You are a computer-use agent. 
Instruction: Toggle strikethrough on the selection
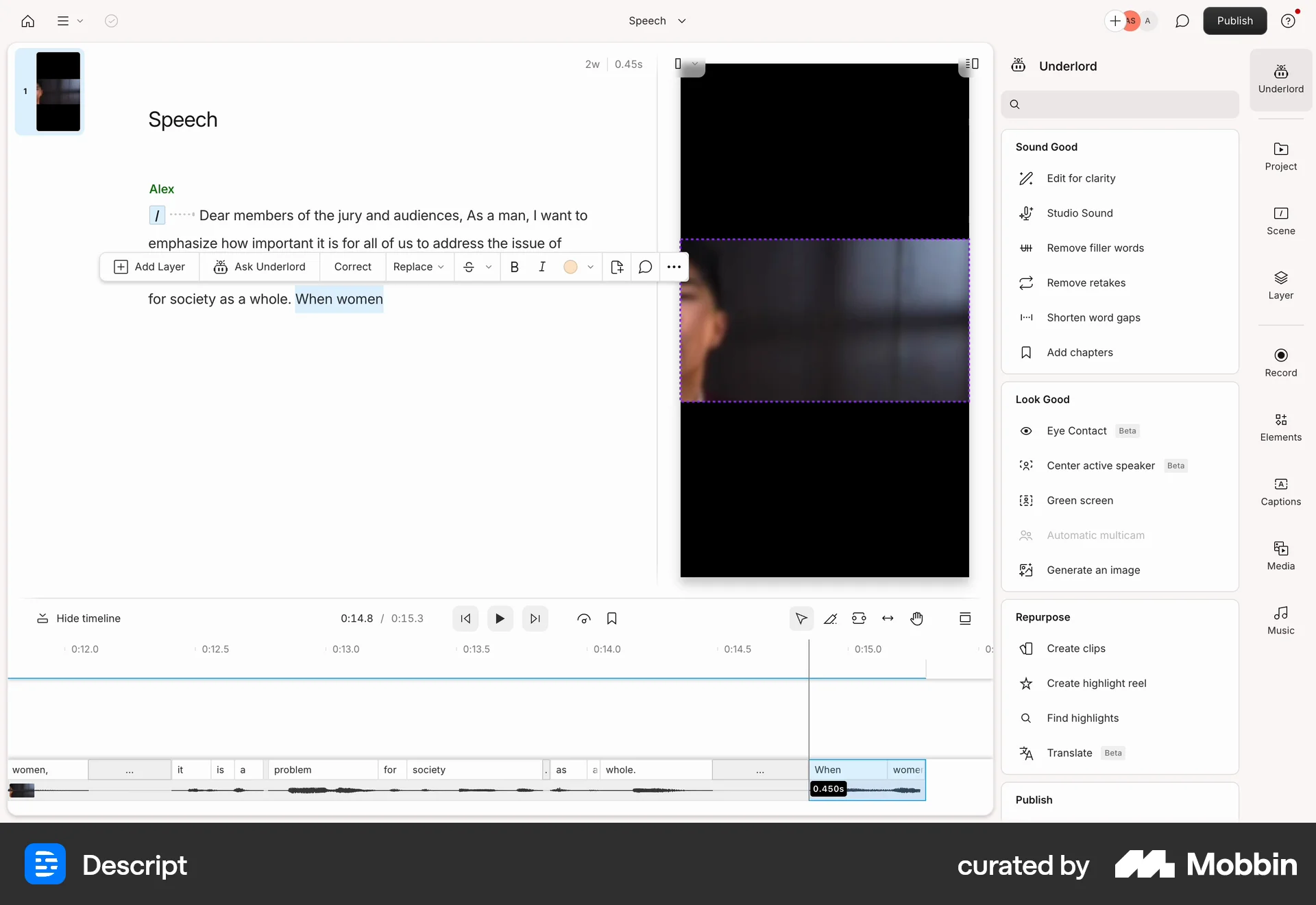coord(468,267)
